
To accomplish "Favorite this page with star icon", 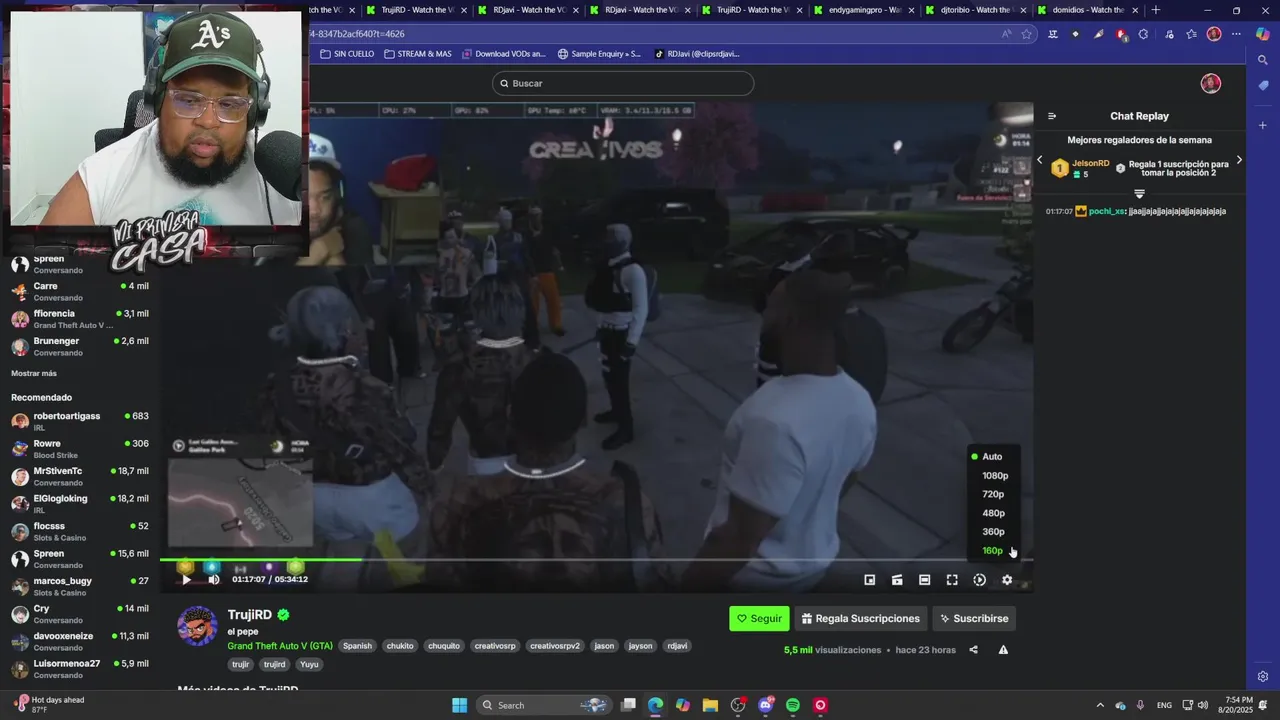I will (x=1026, y=34).
